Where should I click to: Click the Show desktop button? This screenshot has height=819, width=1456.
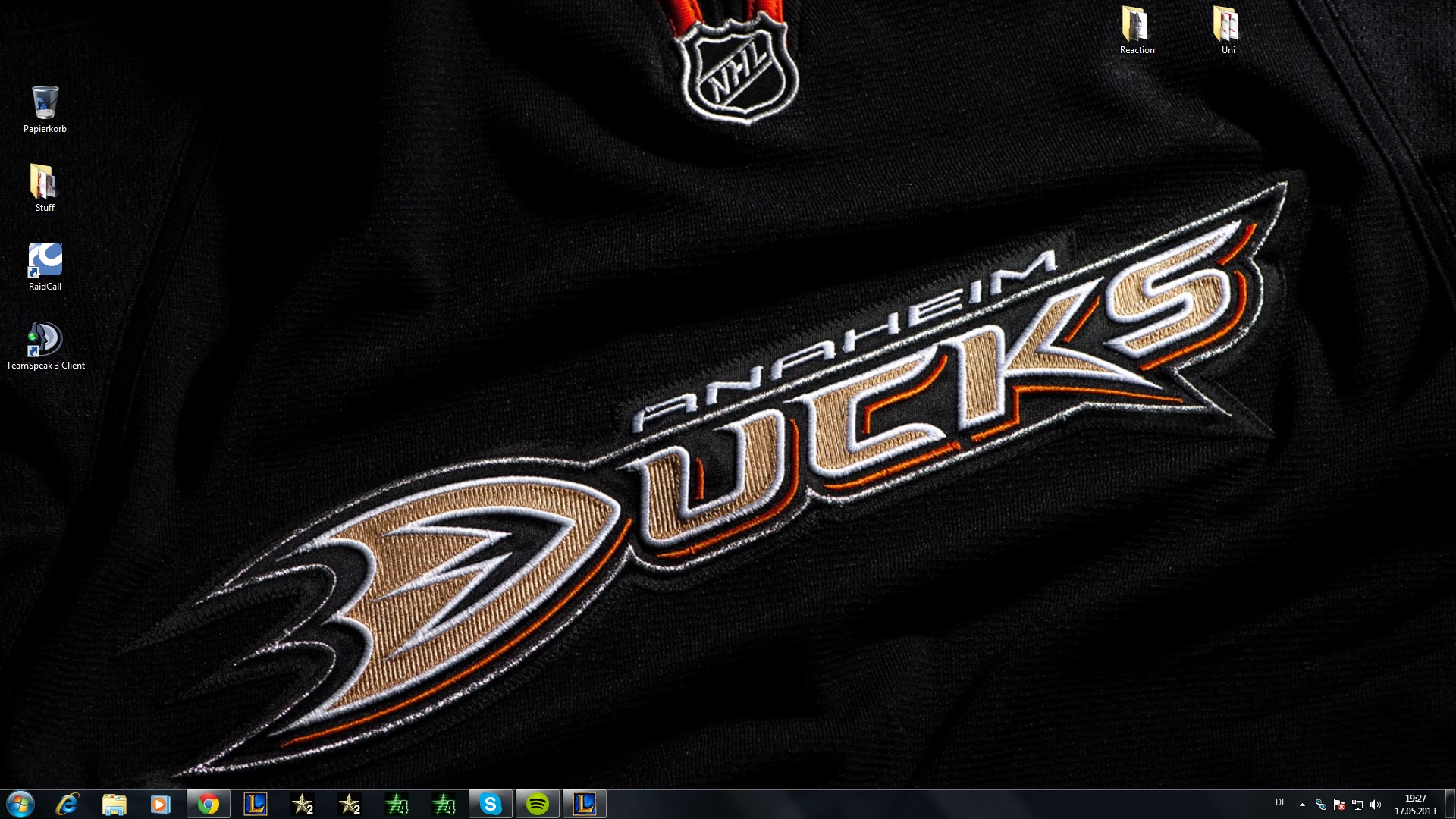coord(1450,804)
